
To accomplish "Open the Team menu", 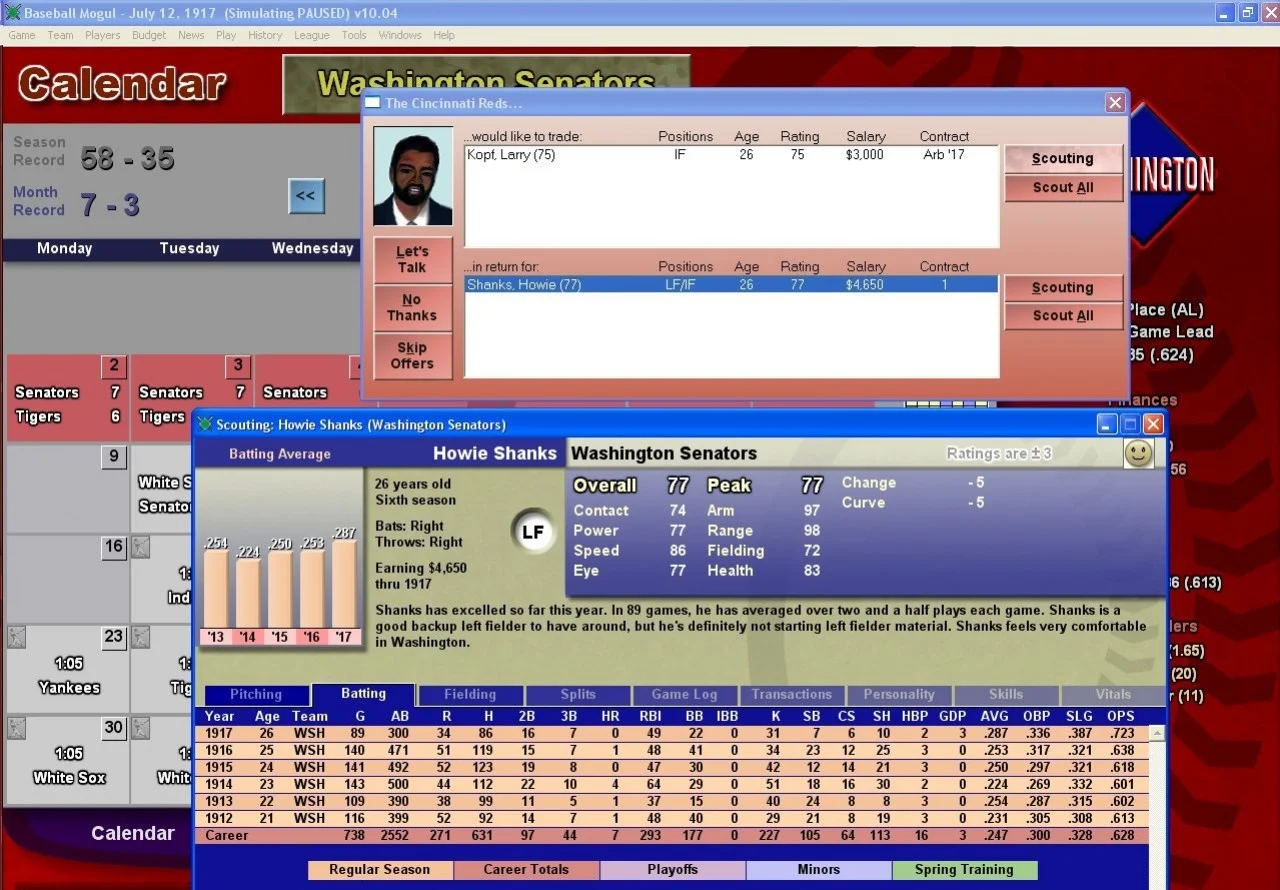I will tap(60, 35).
